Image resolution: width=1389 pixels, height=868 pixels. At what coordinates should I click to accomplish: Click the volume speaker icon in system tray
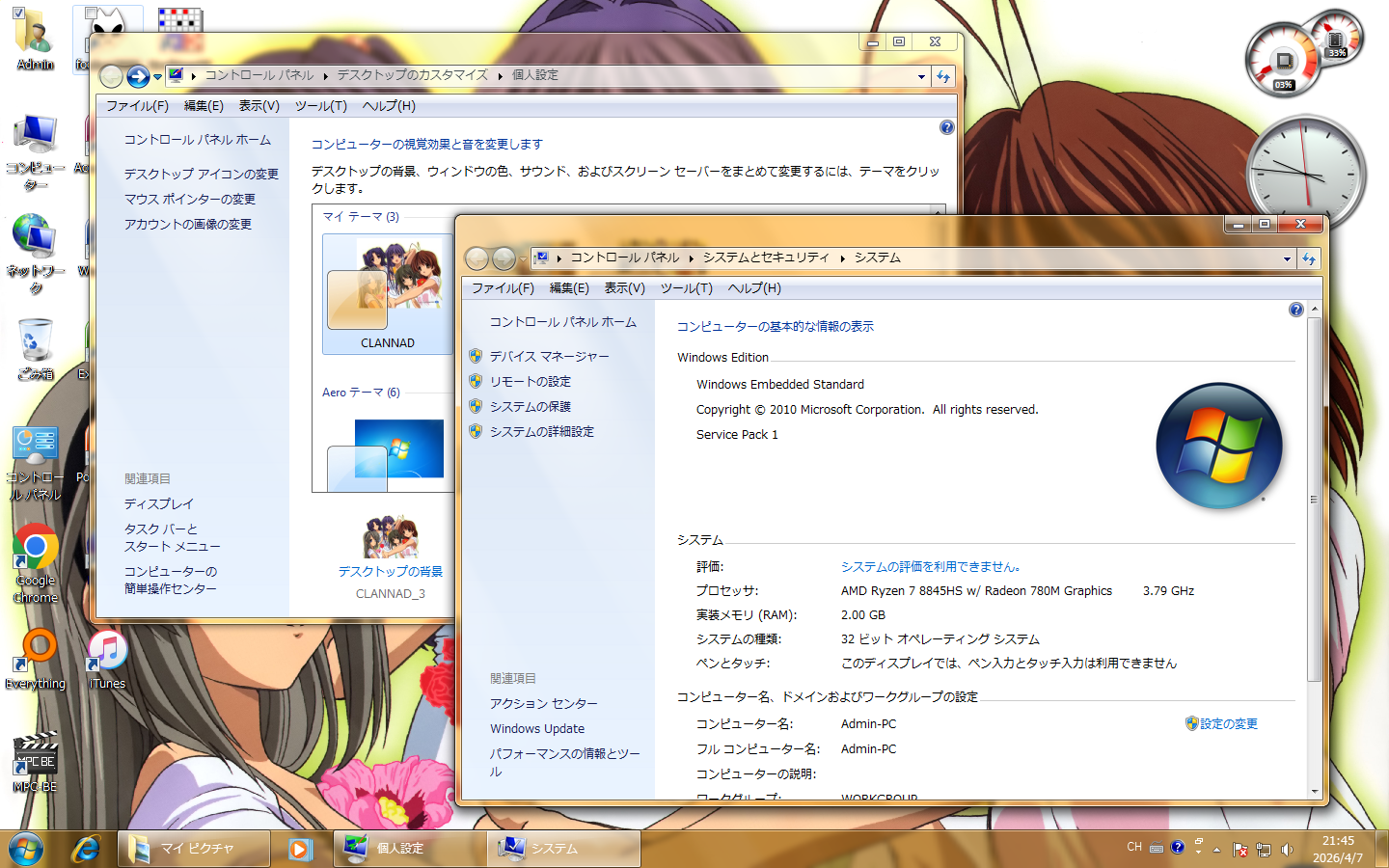point(1287,850)
